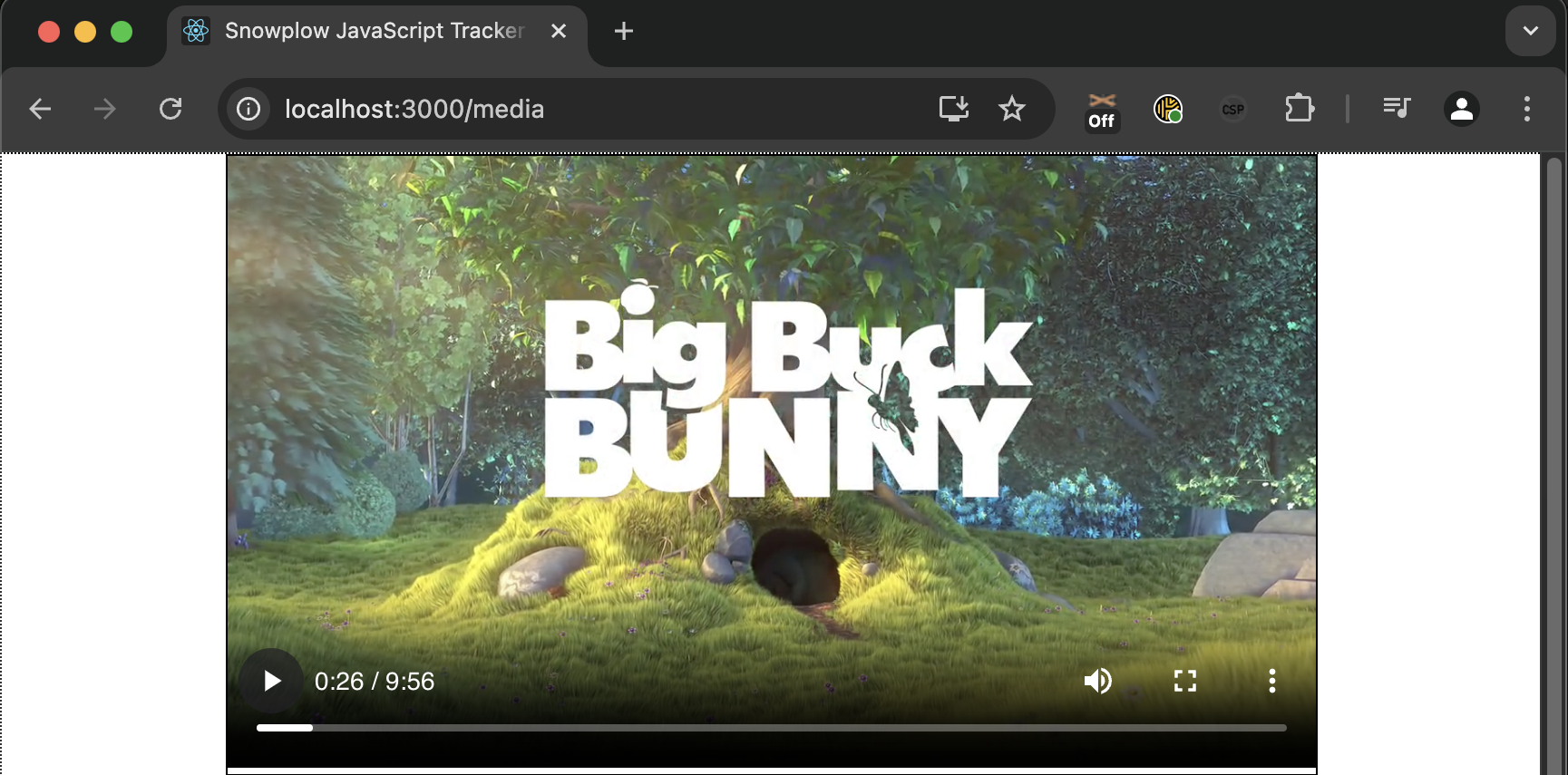Image resolution: width=1568 pixels, height=775 pixels.
Task: Close the Snowplow JavaScript Tracker tab
Action: coord(559,31)
